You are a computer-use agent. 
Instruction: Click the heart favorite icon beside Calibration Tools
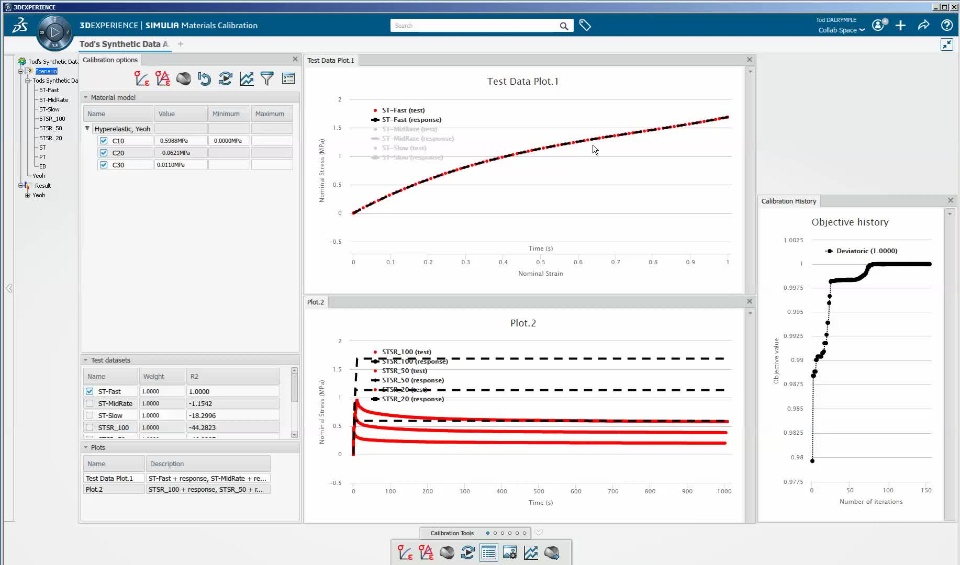[539, 533]
